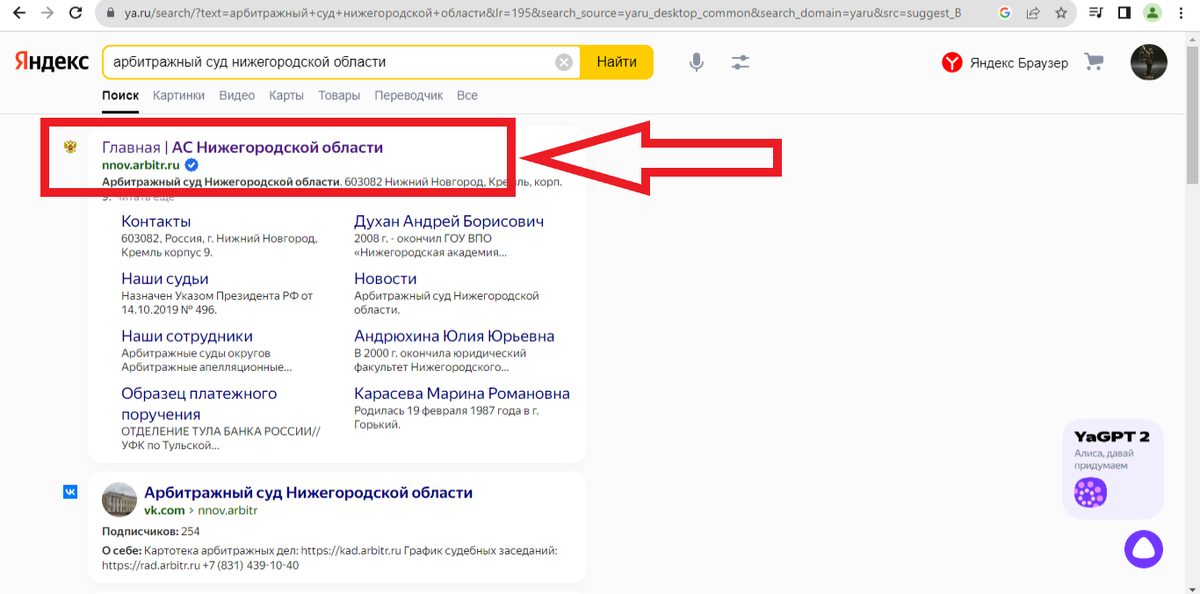The image size is (1200, 594).
Task: Launch the Alice assistant purple round button
Action: click(x=1144, y=549)
